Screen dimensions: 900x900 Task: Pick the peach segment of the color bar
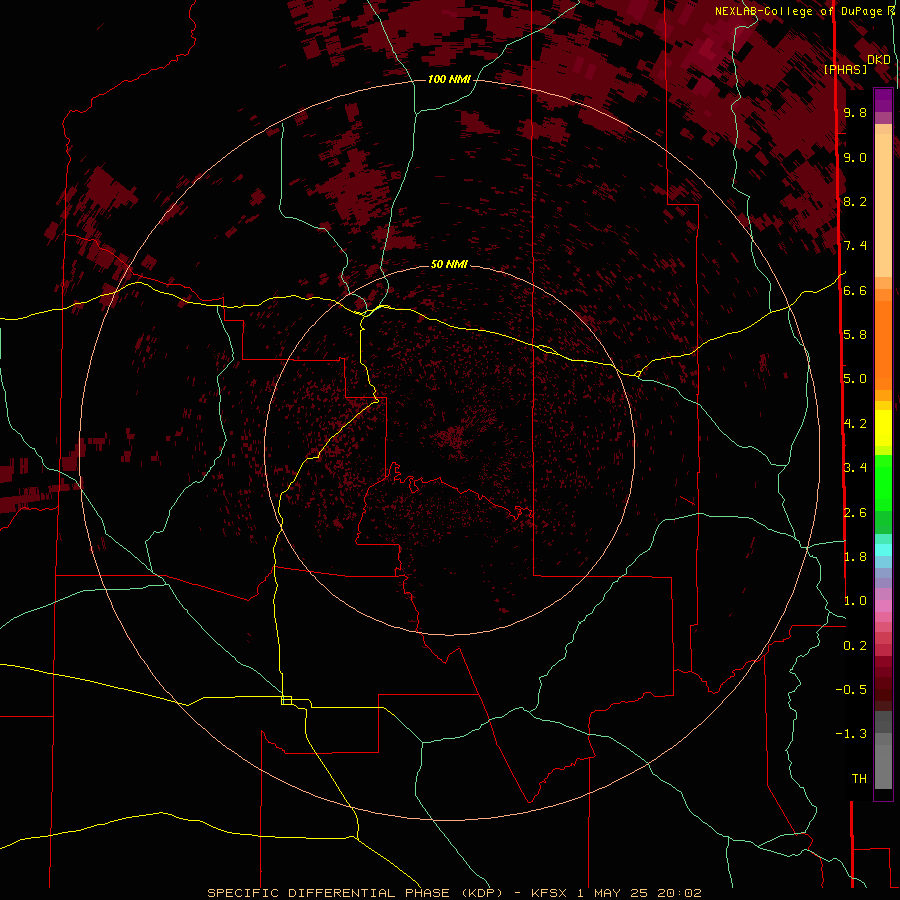tap(883, 205)
